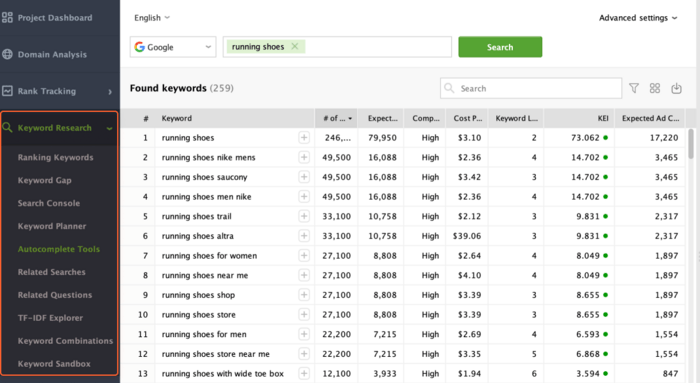Screen dimensions: 700x383
Task: Expand the Rank Tracking submenu arrow
Action: pyautogui.click(x=110, y=92)
